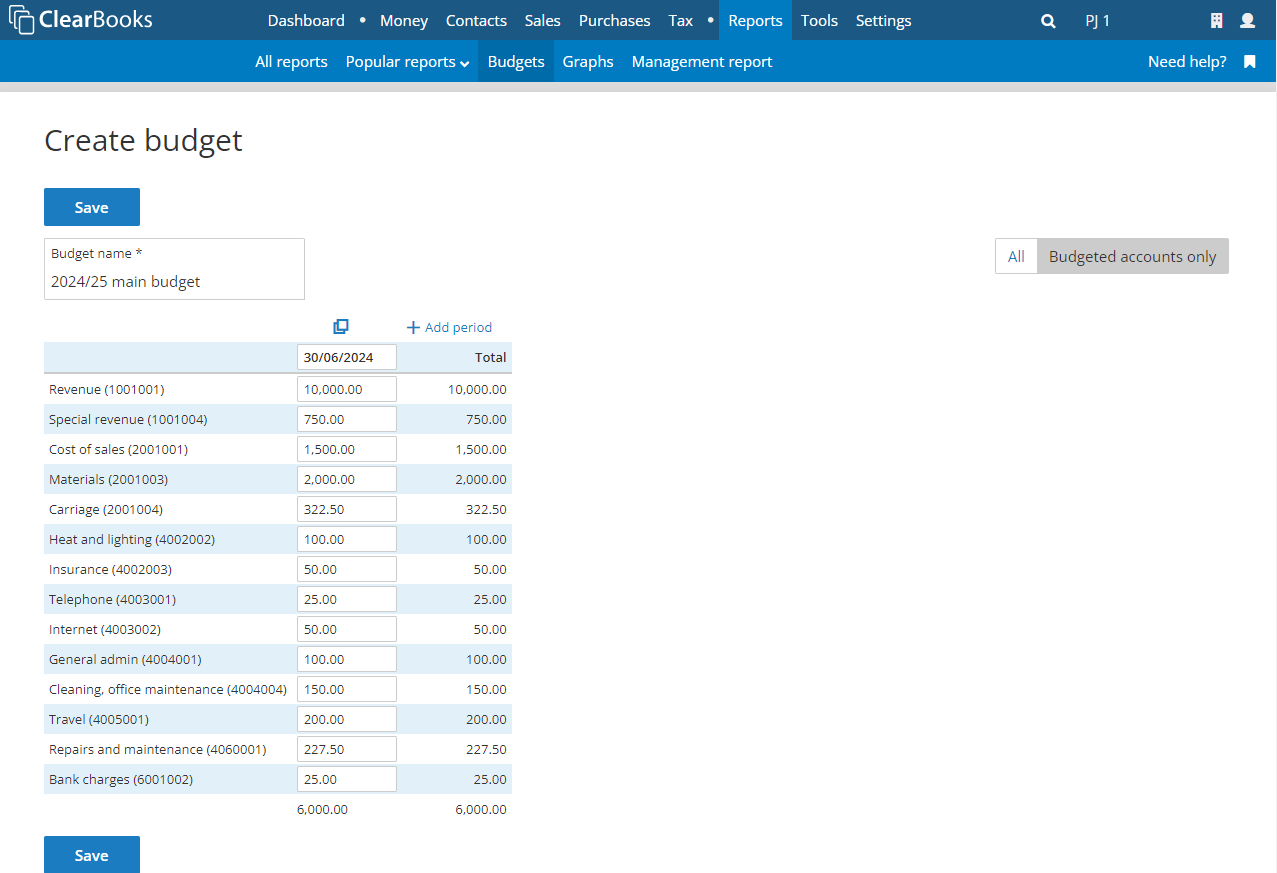The image size is (1277, 873).
Task: Click the ClearBooks logo
Action: pyautogui.click(x=81, y=19)
